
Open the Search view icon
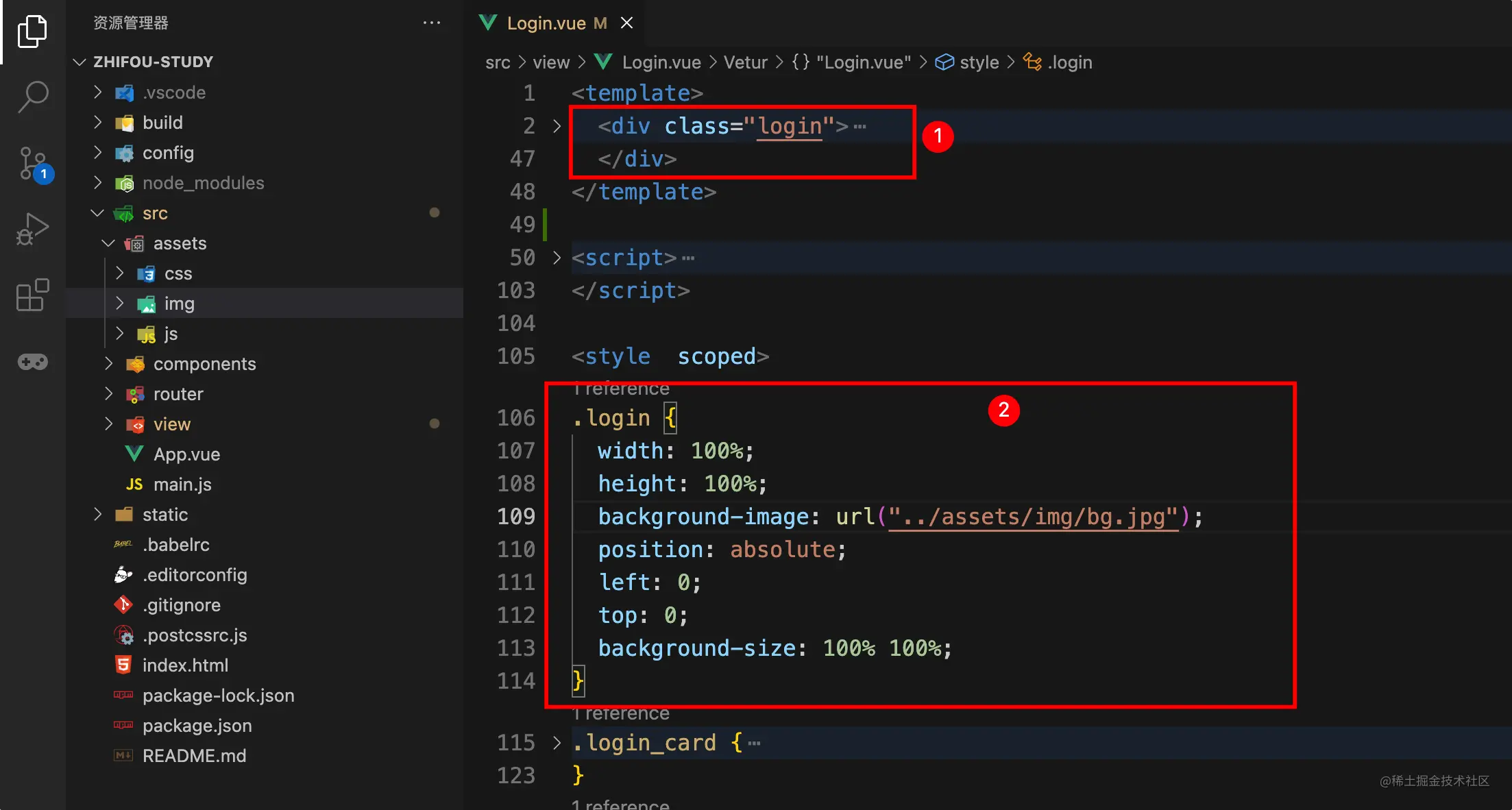click(32, 97)
